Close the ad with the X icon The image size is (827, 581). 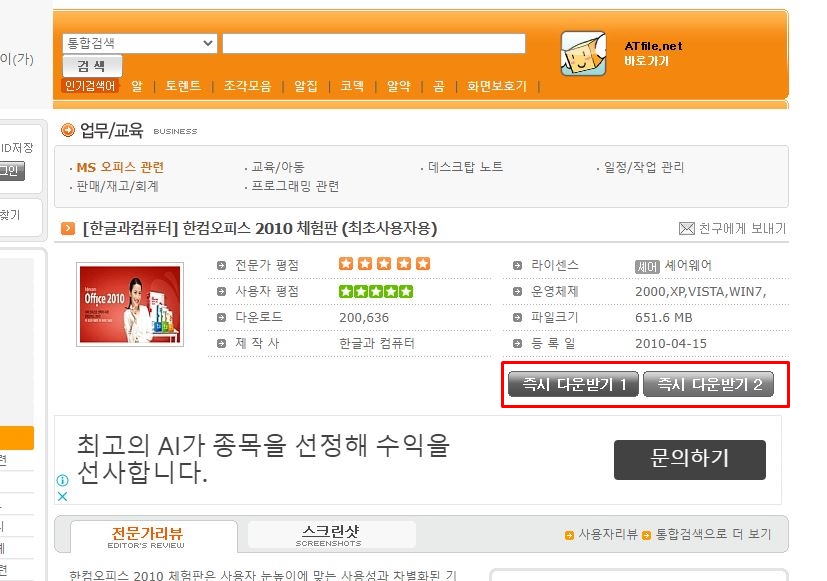click(62, 497)
